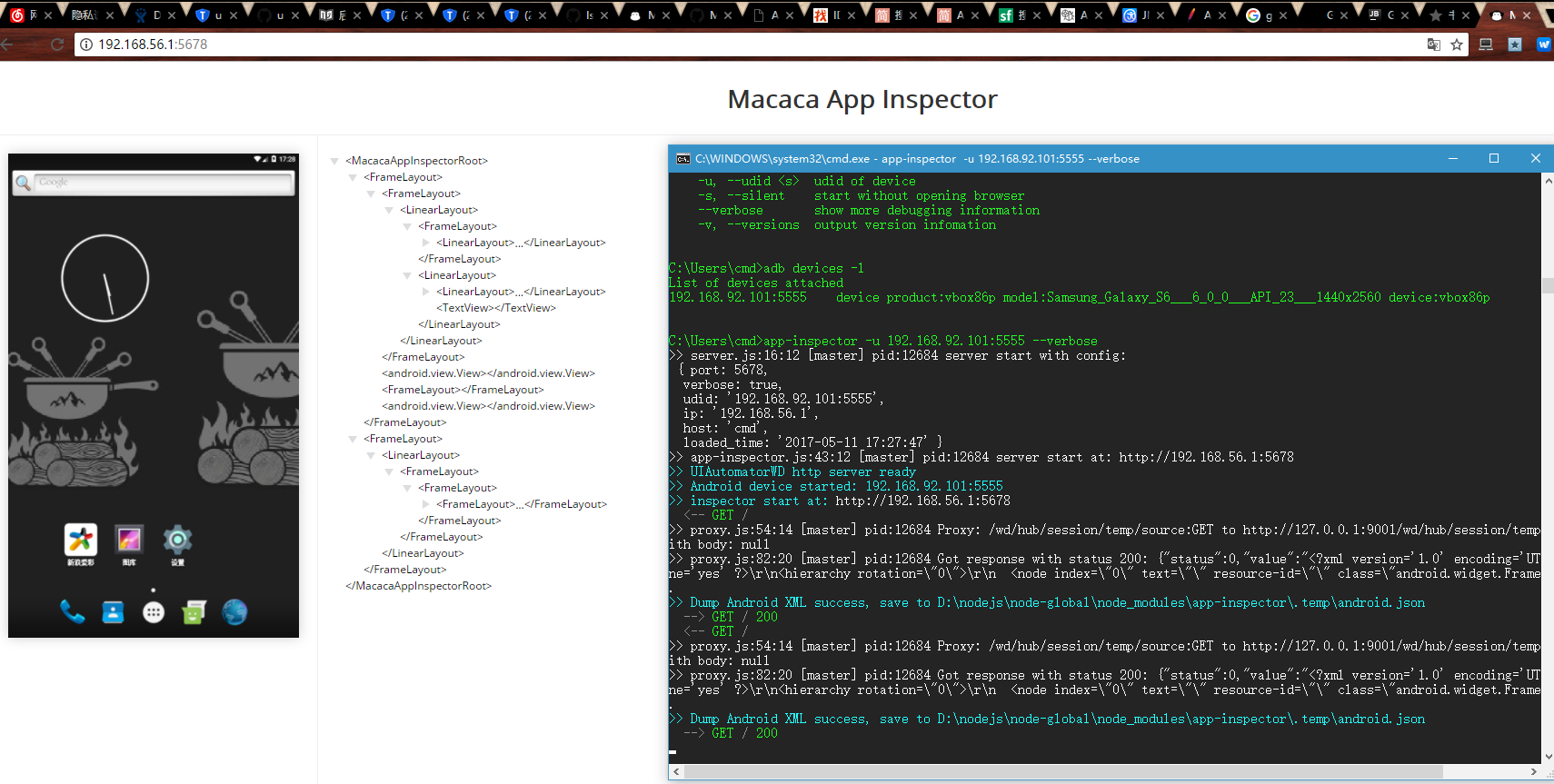Expand the collapsed FrameLayout node near the tree bottom

(425, 504)
